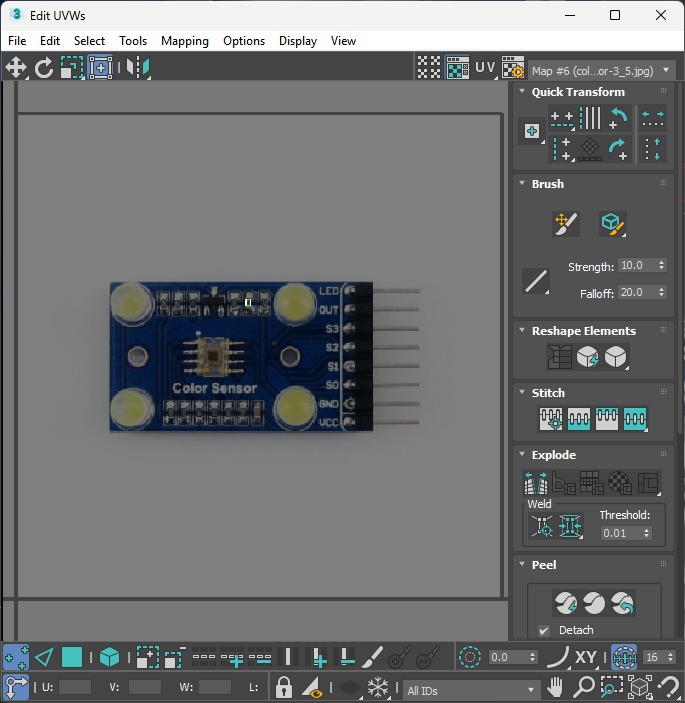Viewport: 685px width, 703px height.
Task: Increase Strength with spinner arrows
Action: click(x=662, y=265)
